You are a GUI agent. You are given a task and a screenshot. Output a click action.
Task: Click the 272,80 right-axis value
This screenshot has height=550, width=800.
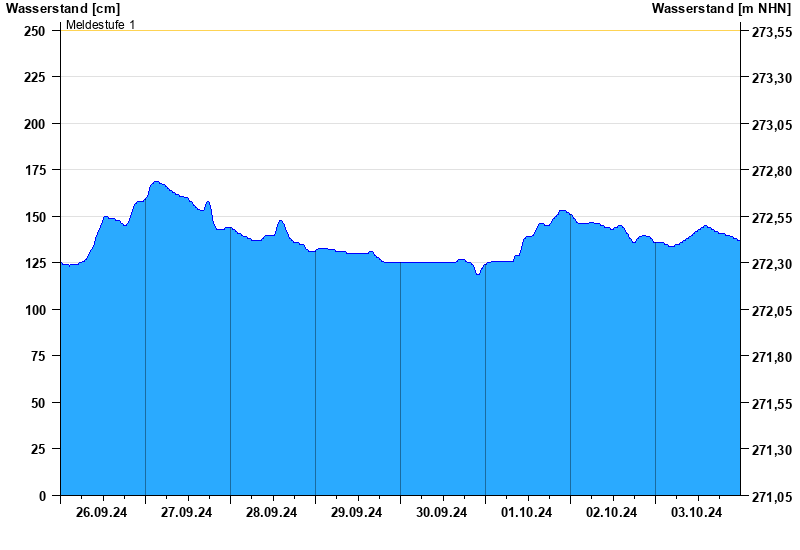click(x=772, y=171)
